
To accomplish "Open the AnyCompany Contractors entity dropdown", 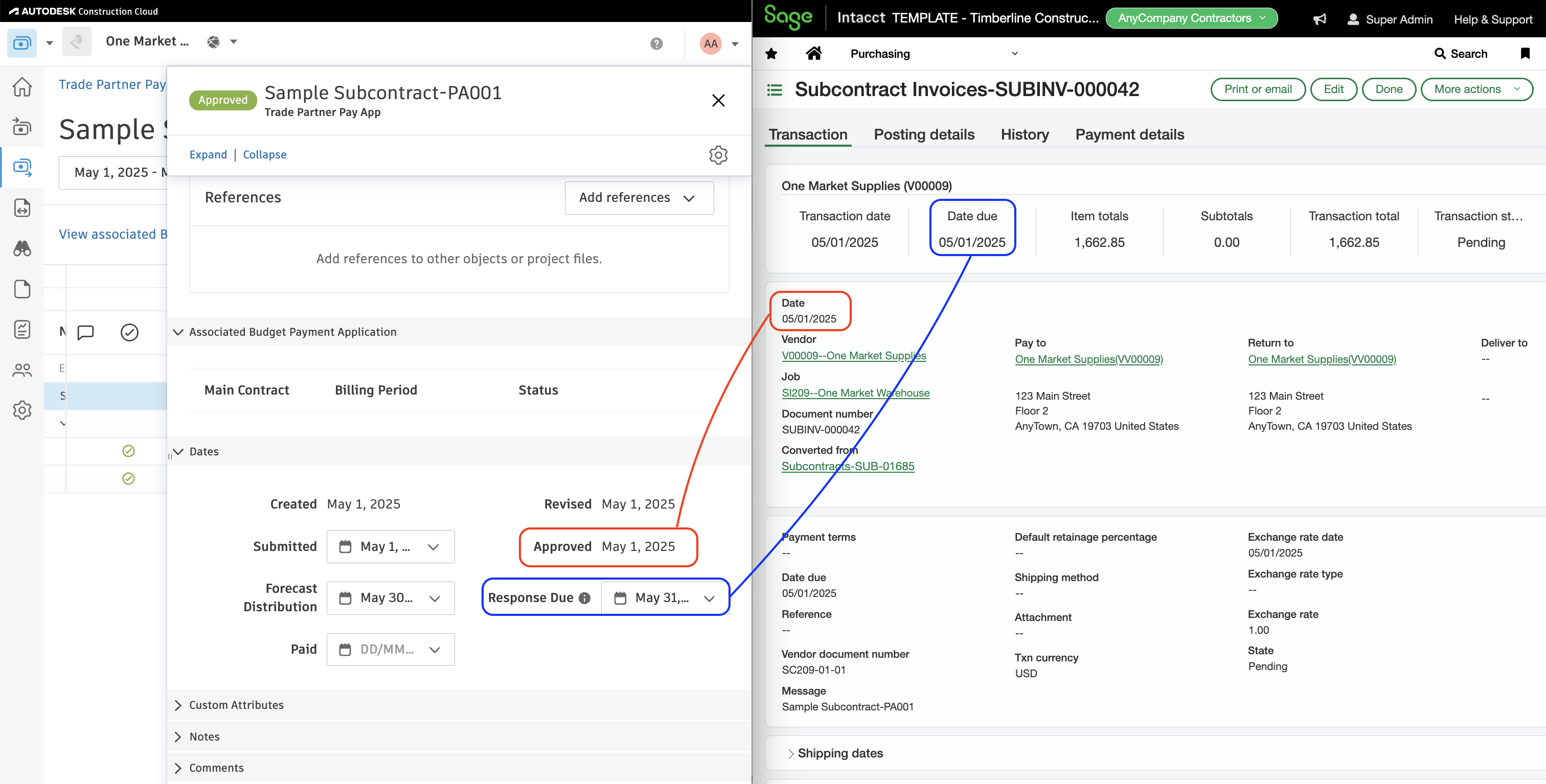I will [x=1191, y=18].
